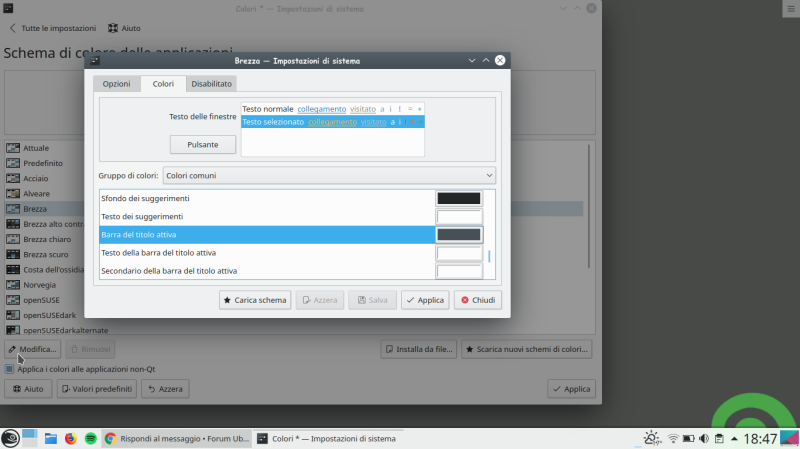Click the 'Carica schema' button
This screenshot has height=449, width=800.
(255, 300)
